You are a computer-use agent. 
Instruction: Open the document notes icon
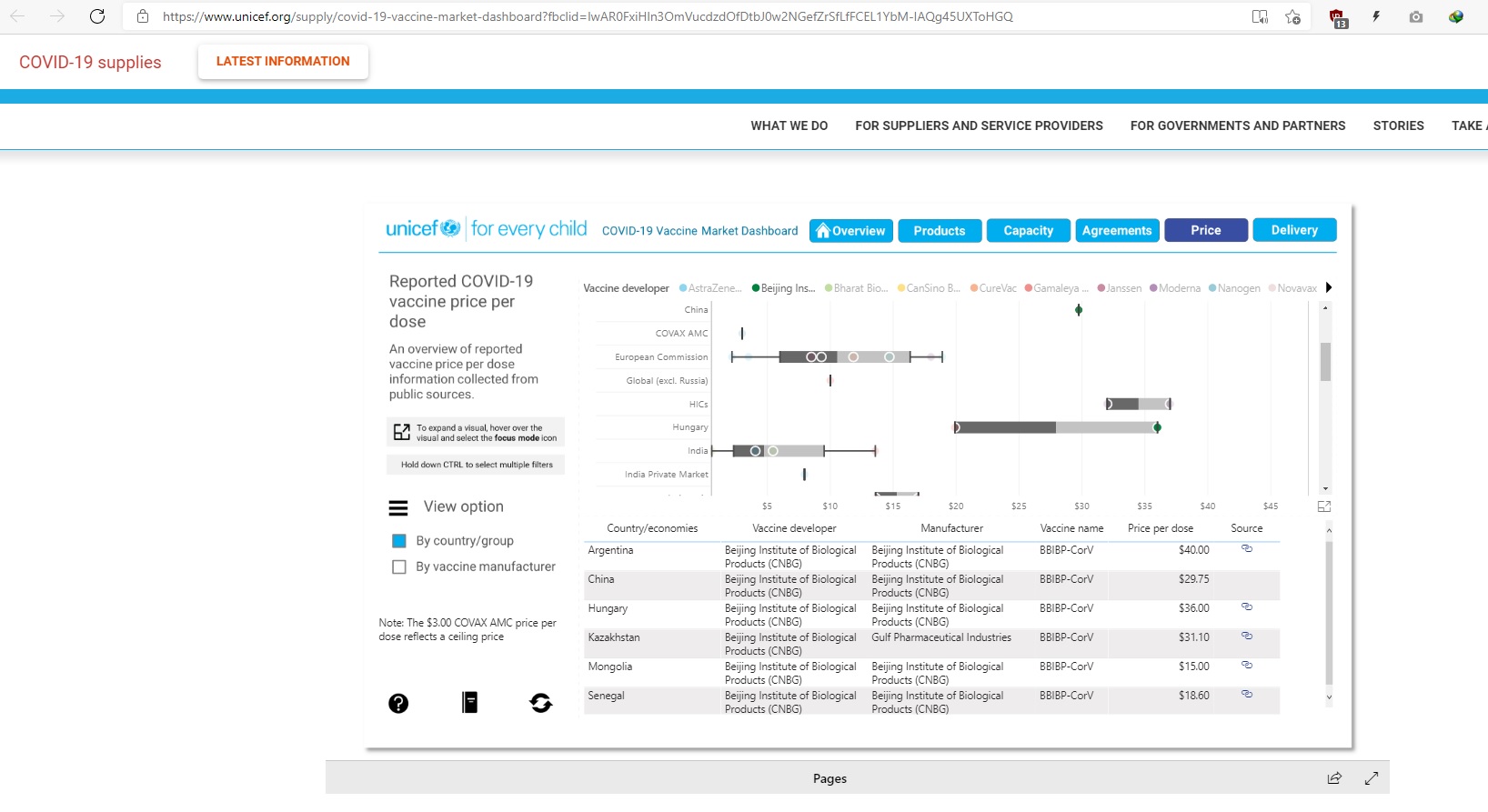pos(469,702)
